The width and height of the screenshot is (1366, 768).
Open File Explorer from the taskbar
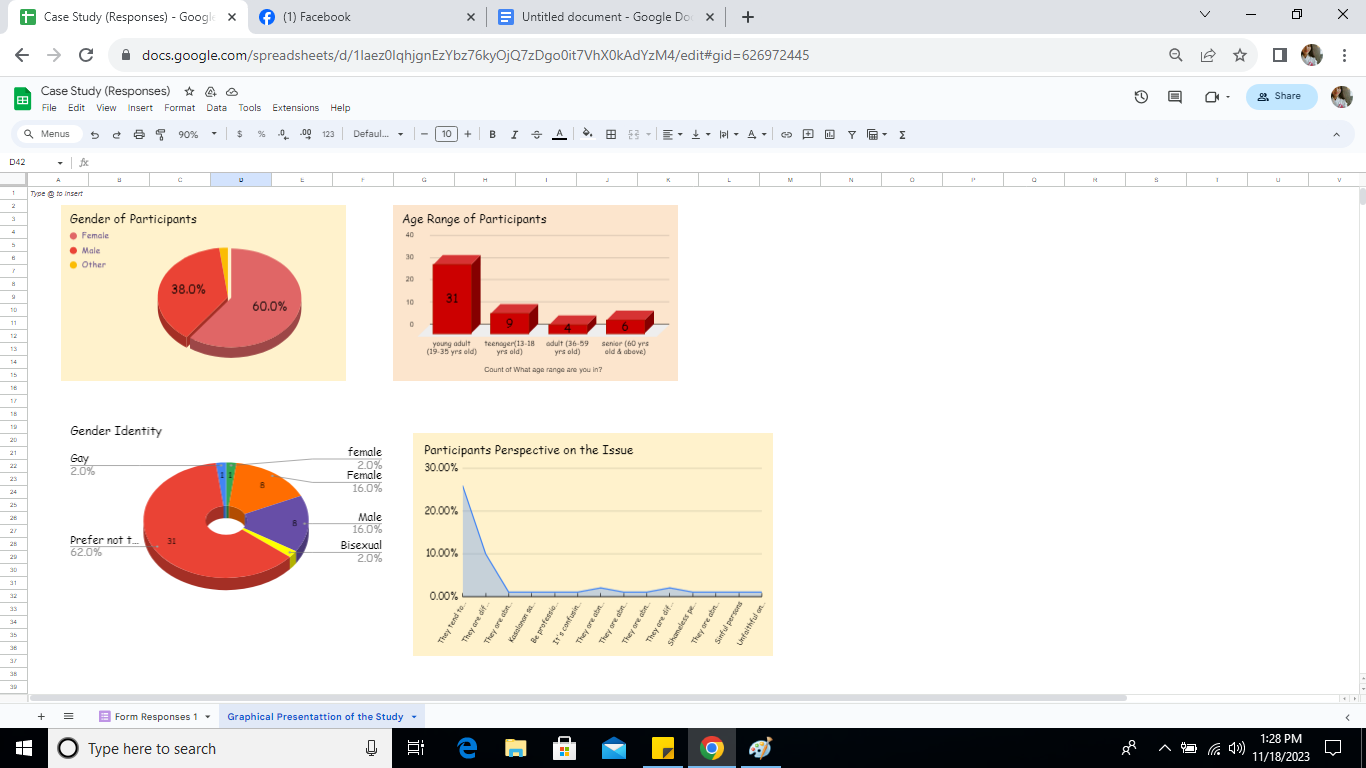[516, 748]
